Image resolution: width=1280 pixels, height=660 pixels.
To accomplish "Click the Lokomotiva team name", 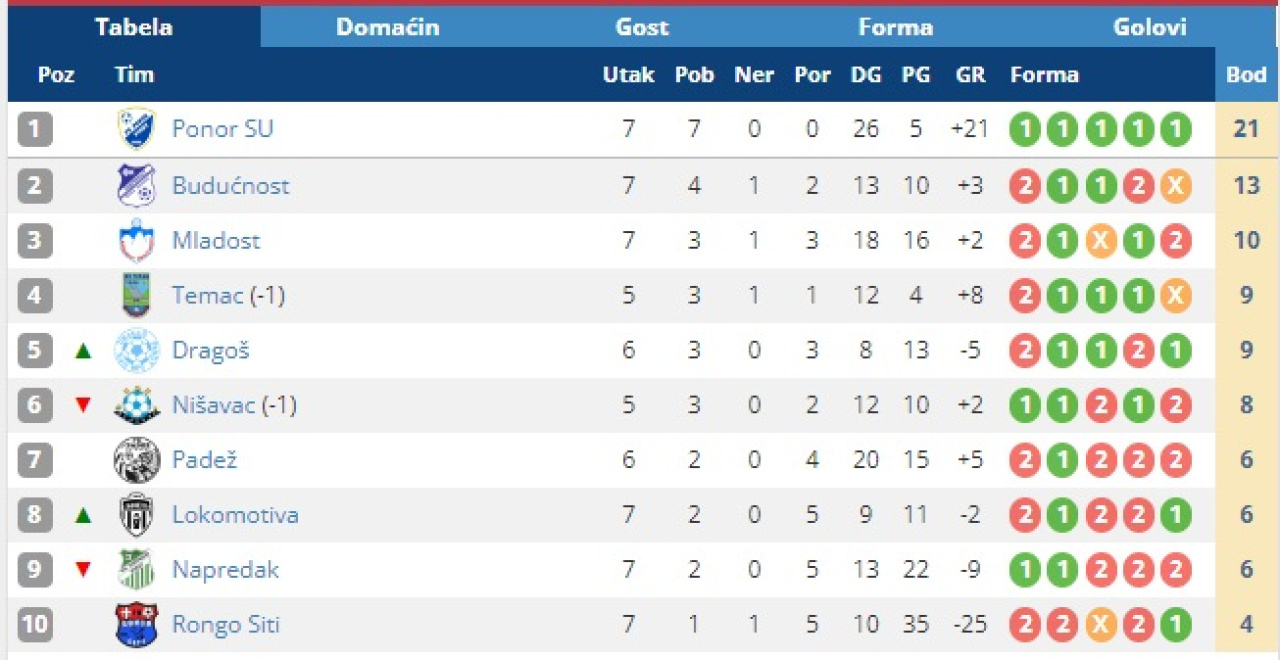I will pos(235,515).
